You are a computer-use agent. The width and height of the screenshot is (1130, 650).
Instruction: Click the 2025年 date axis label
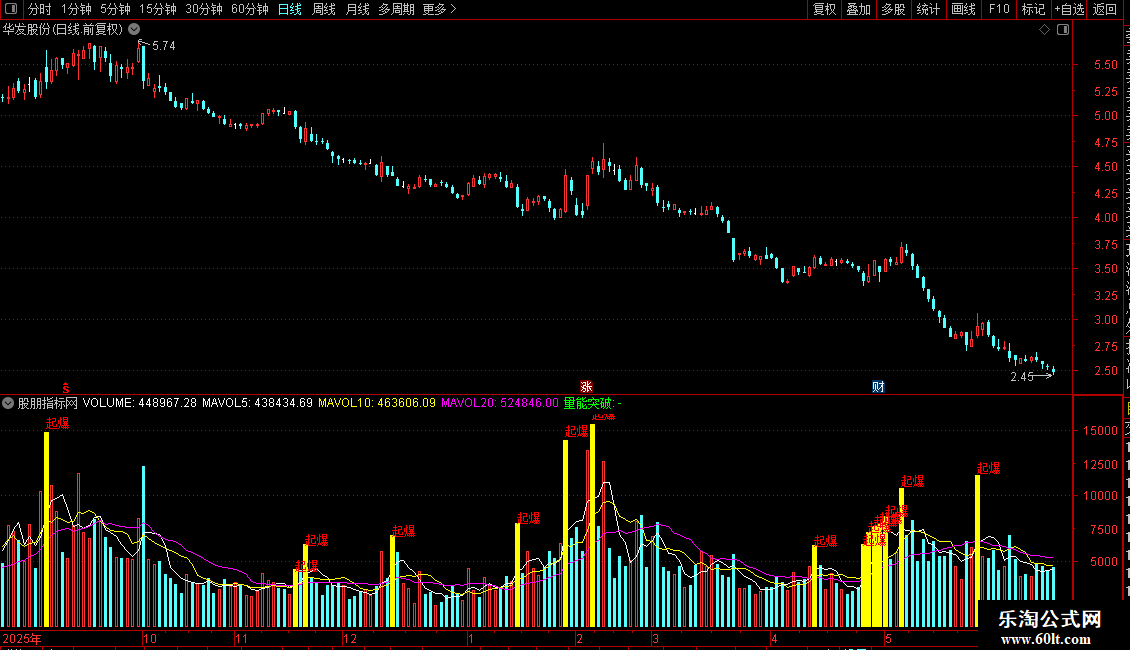click(22, 638)
